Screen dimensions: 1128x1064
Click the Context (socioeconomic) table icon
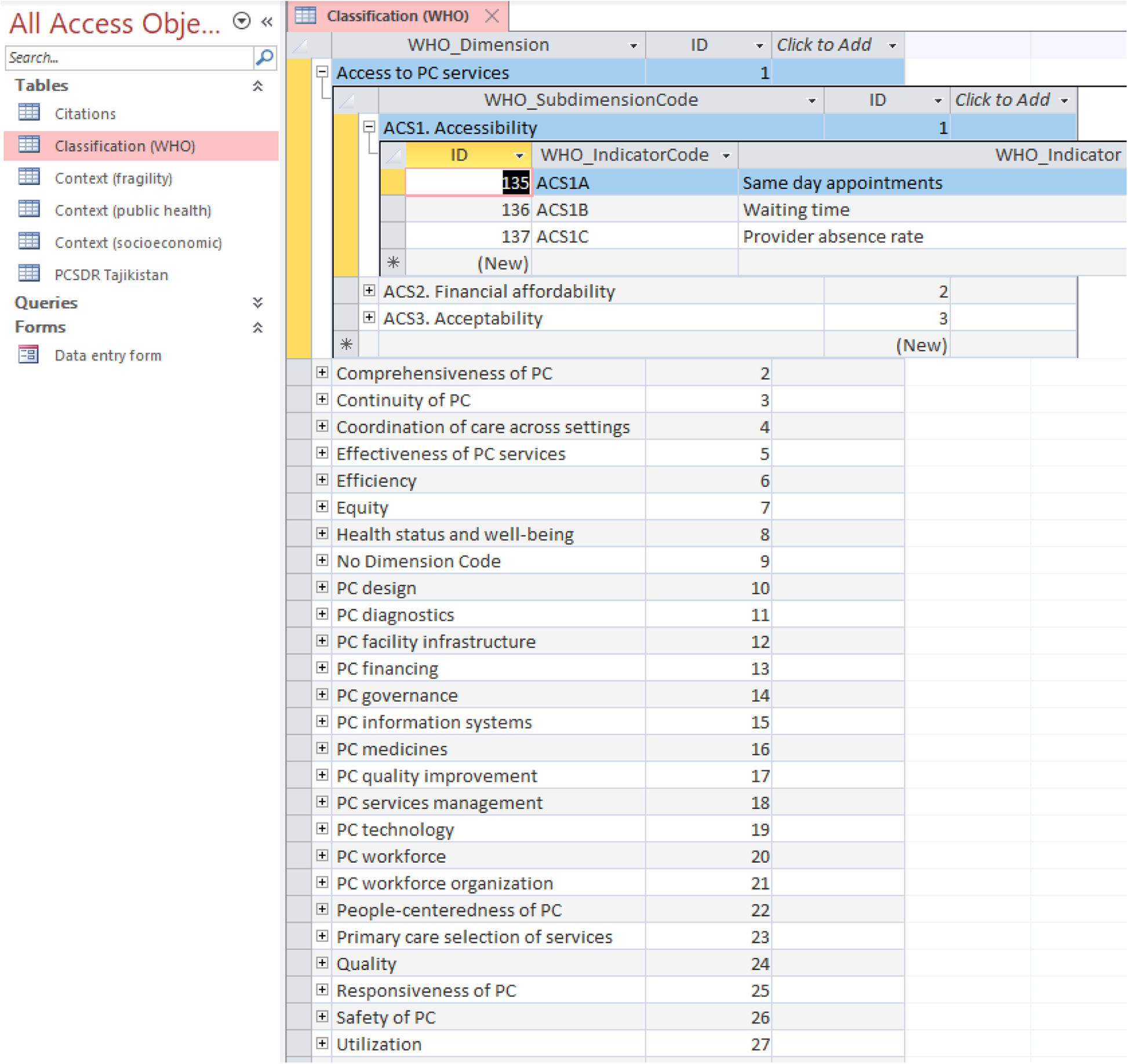[x=29, y=242]
